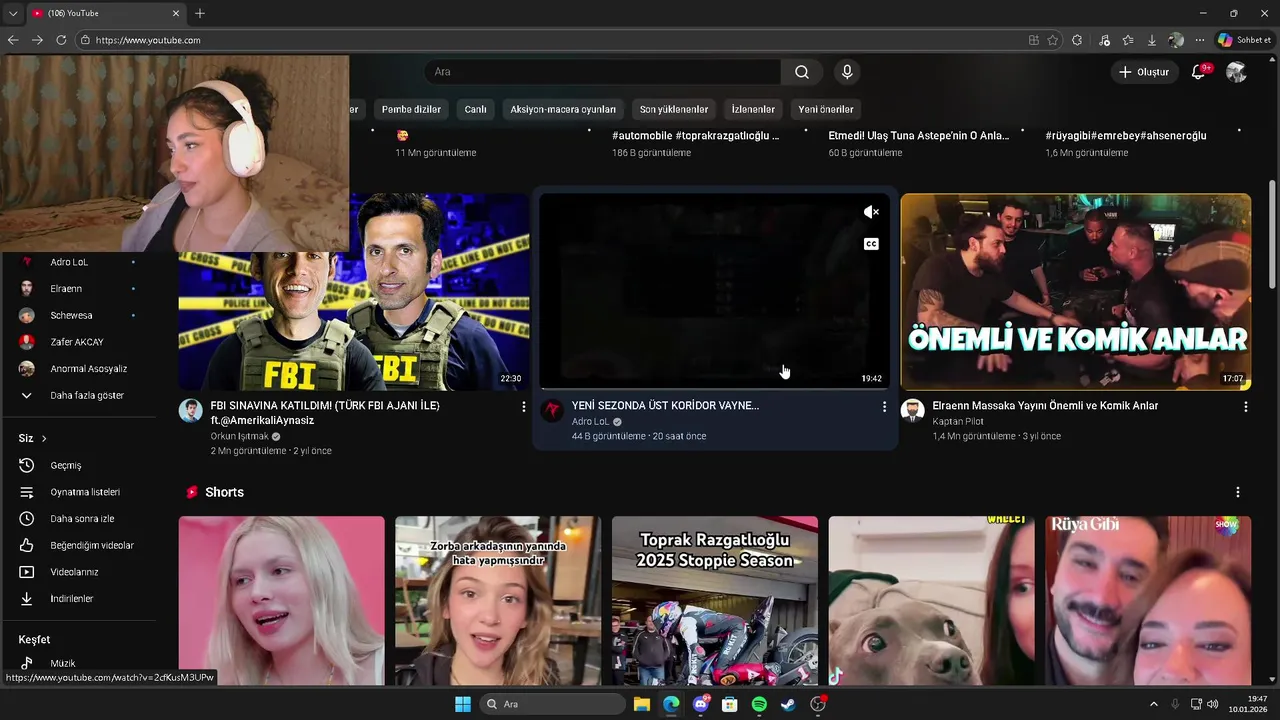Click Windows taskbar search box
The width and height of the screenshot is (1280, 720).
[x=552, y=704]
